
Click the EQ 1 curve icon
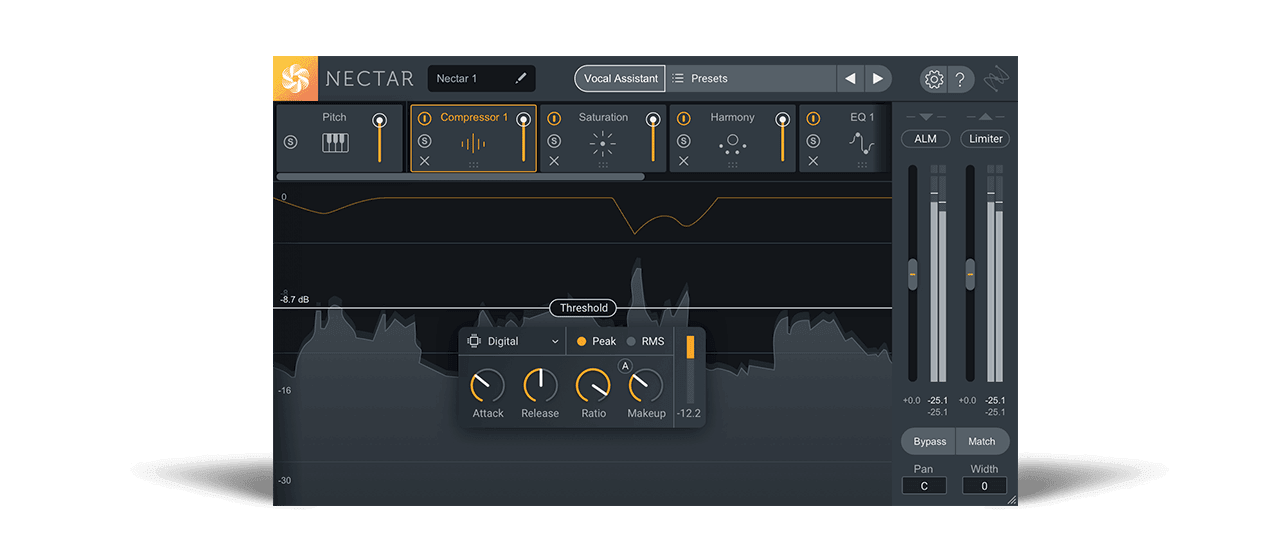[x=862, y=144]
